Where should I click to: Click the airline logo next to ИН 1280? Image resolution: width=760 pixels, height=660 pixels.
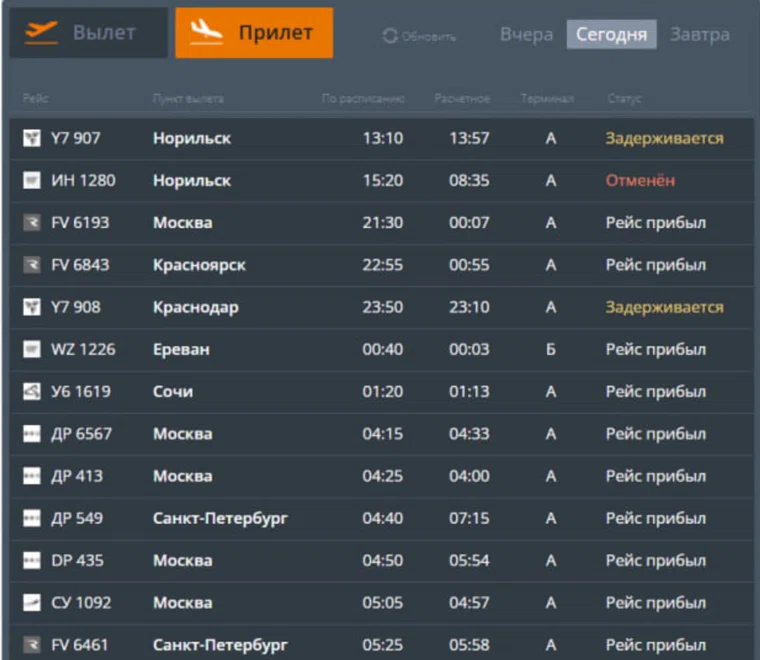pyautogui.click(x=31, y=181)
